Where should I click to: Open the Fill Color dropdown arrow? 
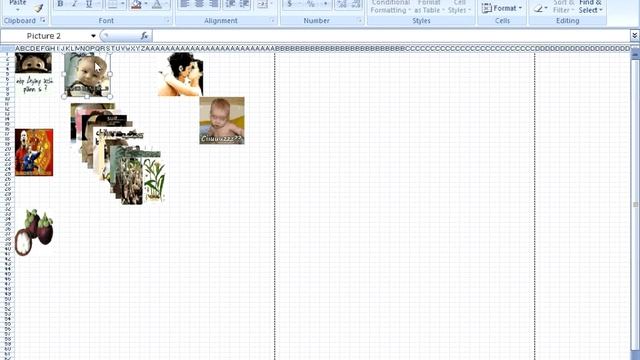(x=146, y=4)
